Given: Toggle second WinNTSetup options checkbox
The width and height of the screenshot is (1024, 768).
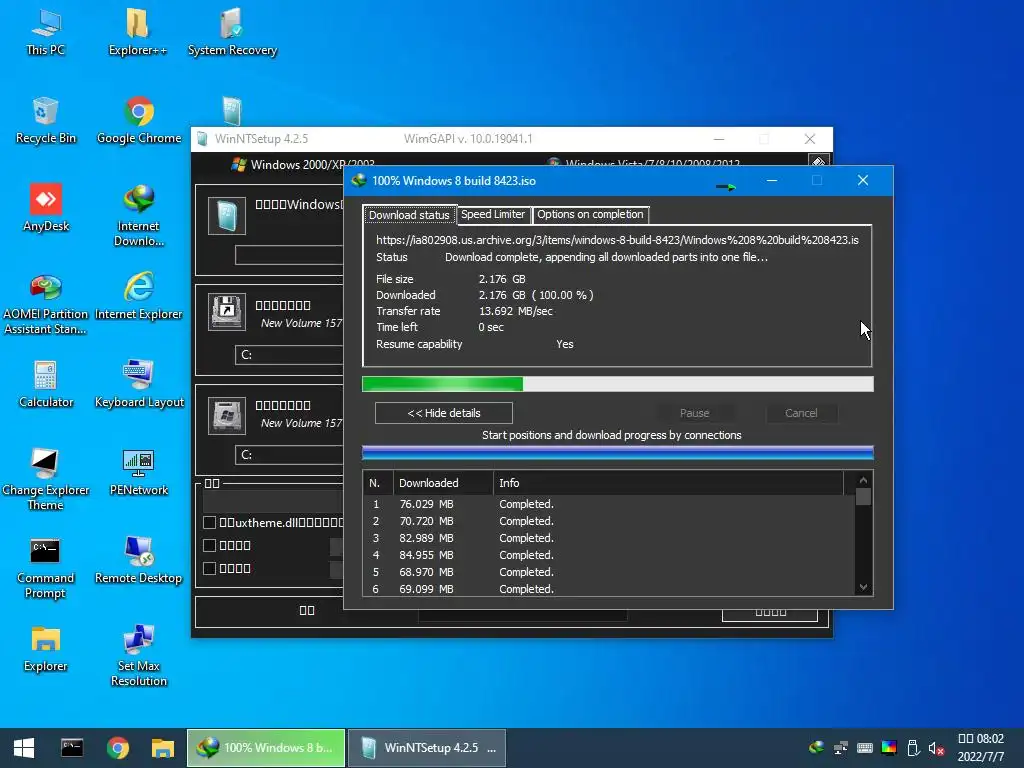Looking at the screenshot, I should [210, 545].
